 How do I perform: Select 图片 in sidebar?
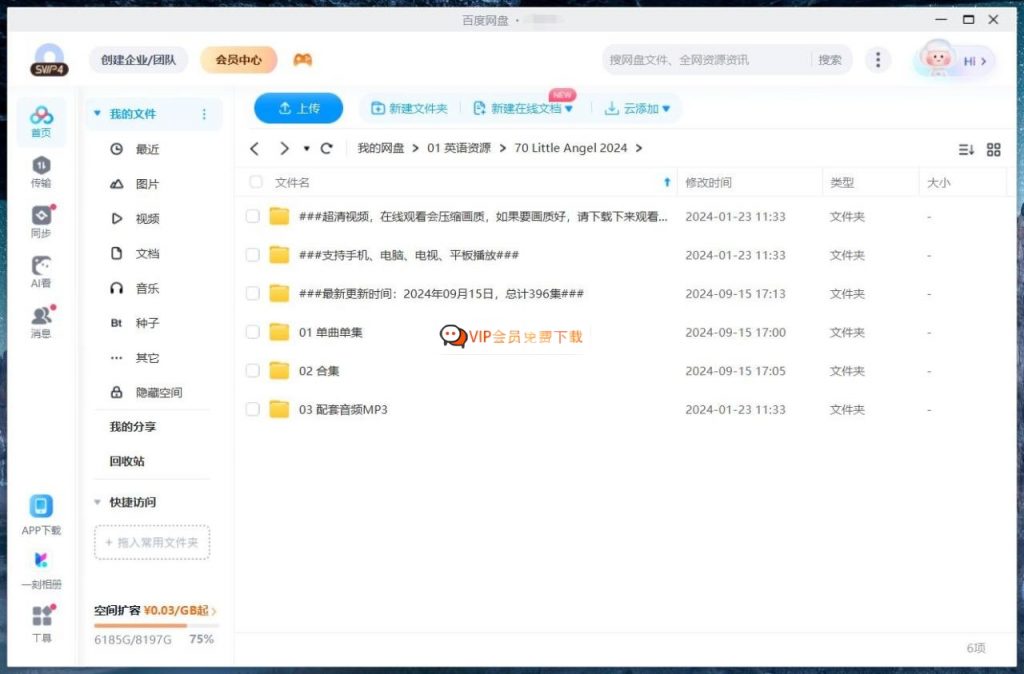pyautogui.click(x=147, y=184)
